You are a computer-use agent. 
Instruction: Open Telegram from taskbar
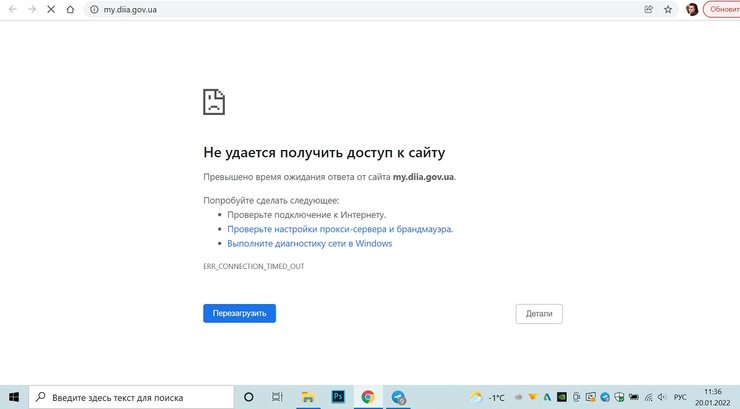click(x=398, y=397)
